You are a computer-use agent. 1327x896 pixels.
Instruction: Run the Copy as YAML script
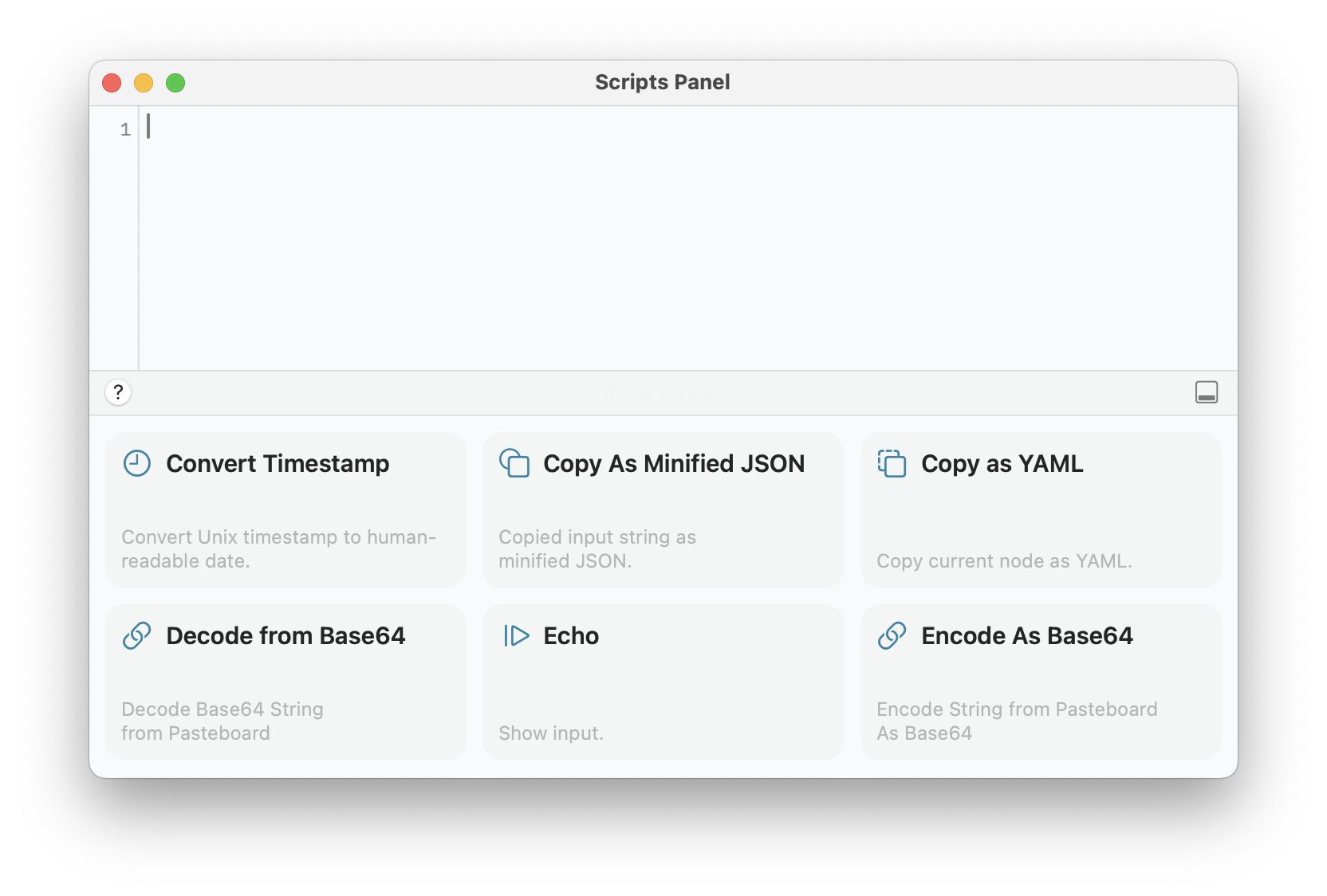1040,510
